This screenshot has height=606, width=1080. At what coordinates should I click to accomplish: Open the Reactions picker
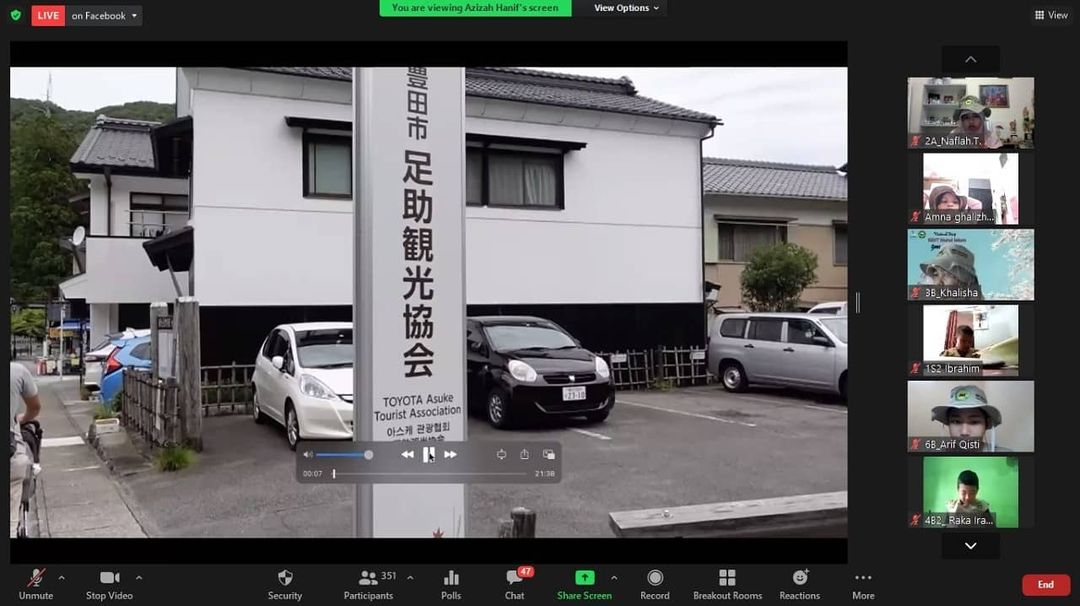tap(800, 584)
